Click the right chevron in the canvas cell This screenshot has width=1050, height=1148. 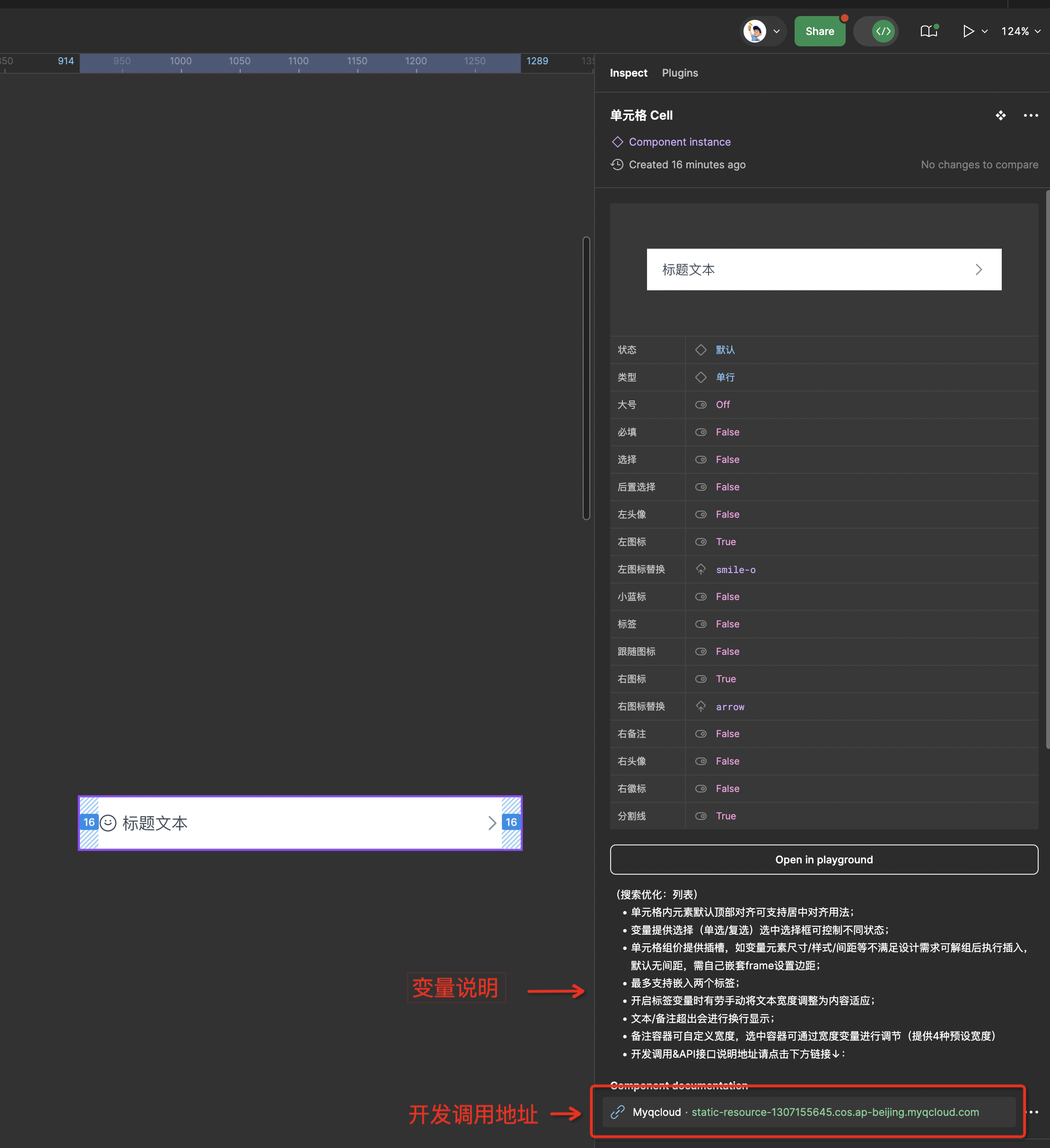pos(492,823)
